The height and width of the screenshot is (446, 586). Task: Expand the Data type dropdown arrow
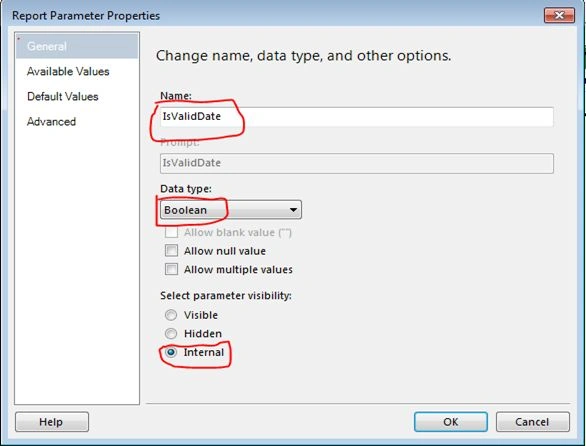pyautogui.click(x=293, y=210)
